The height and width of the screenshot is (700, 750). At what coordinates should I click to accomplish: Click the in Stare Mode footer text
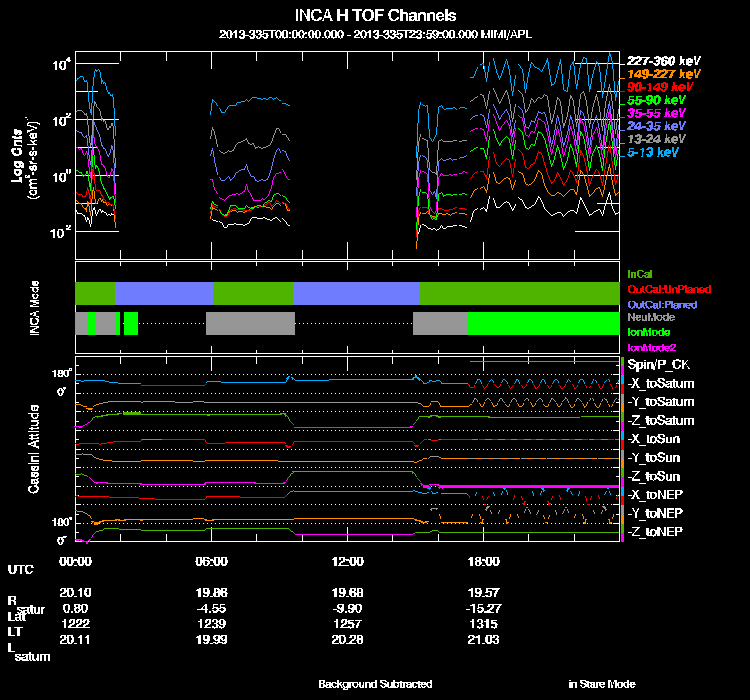(x=601, y=684)
